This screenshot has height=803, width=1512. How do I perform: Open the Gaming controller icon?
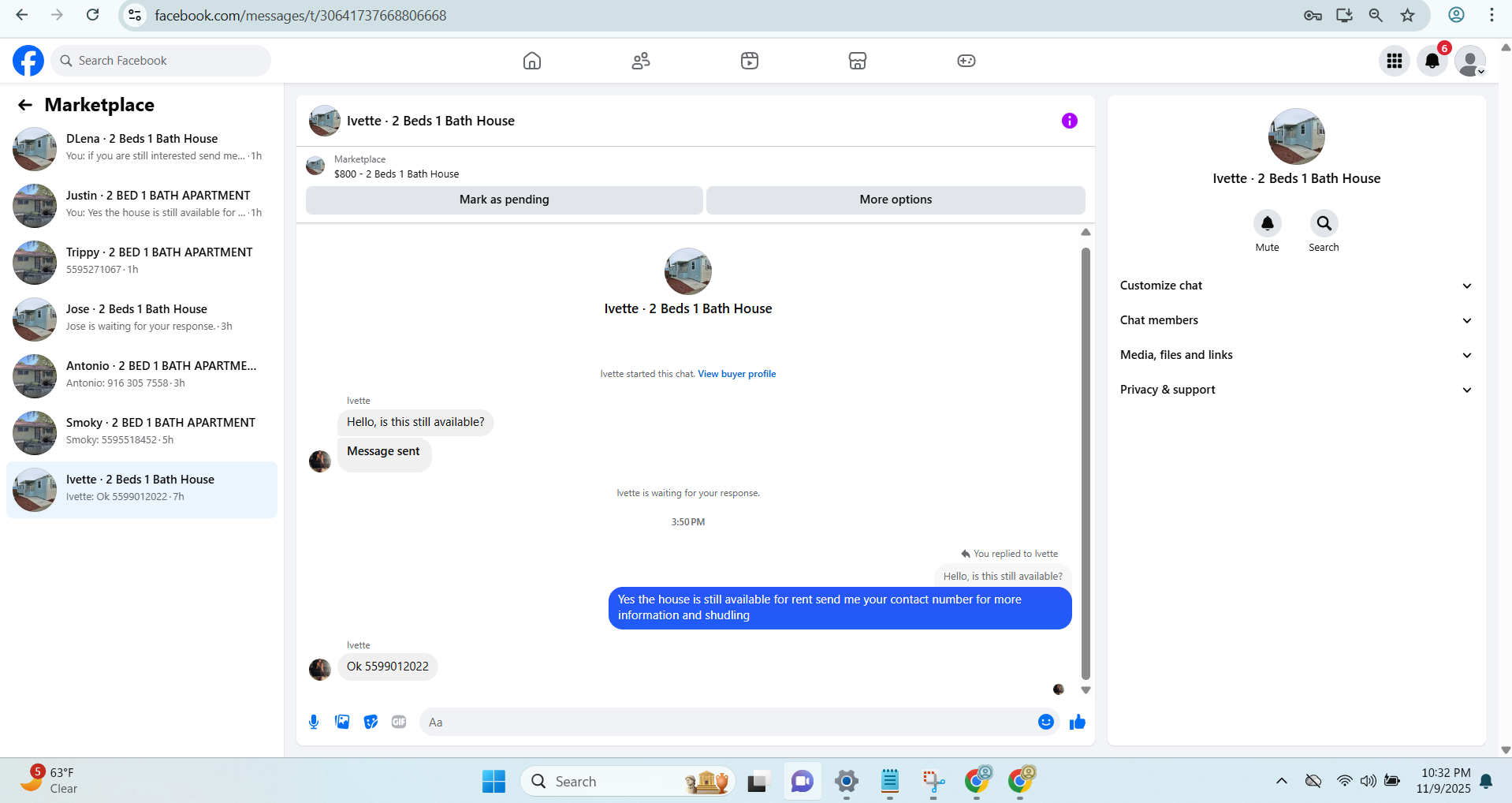(966, 61)
